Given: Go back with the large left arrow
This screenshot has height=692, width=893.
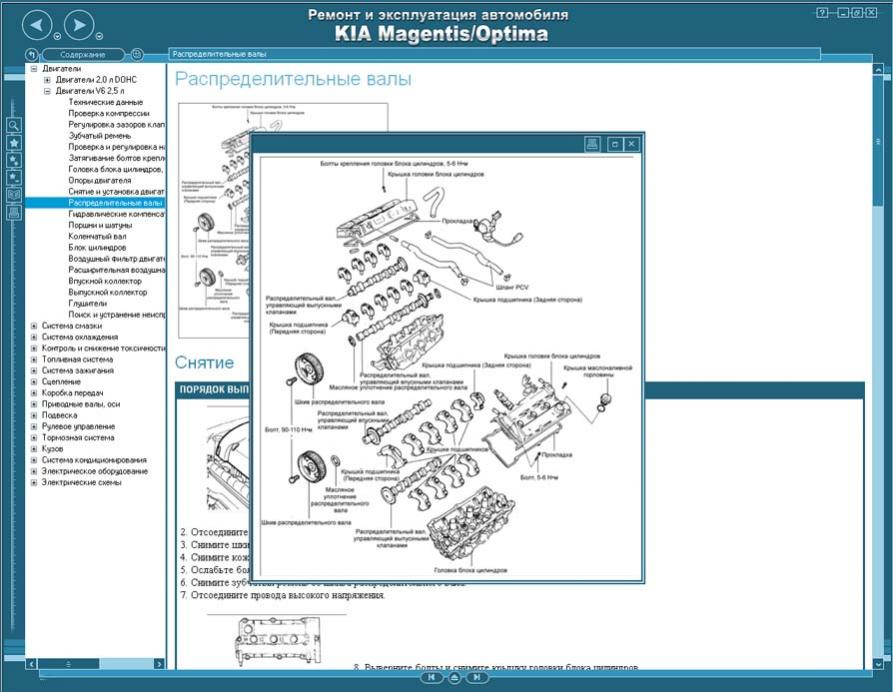Looking at the screenshot, I should pos(37,24).
